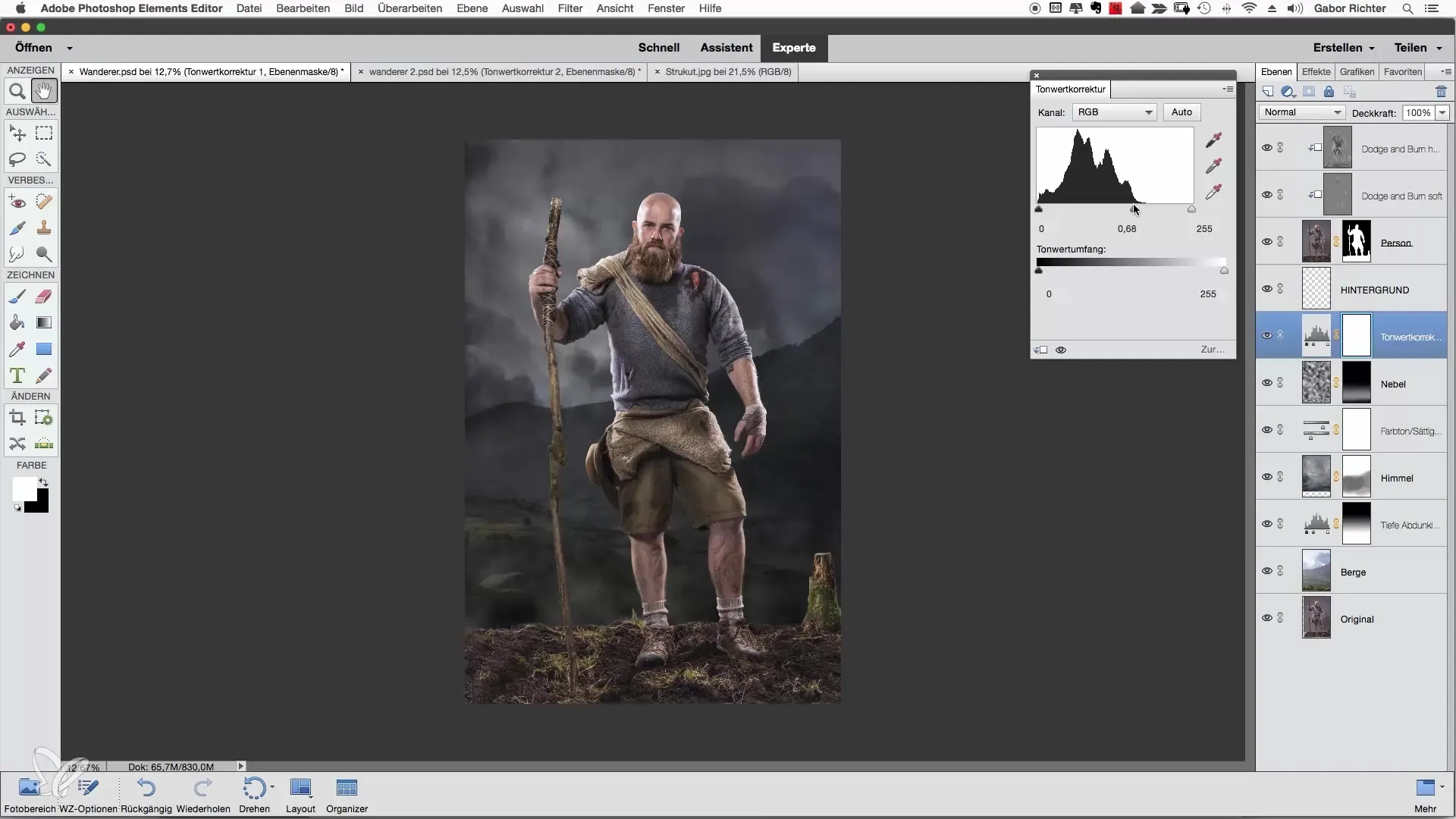Click the midtone input slider handle

pyautogui.click(x=1134, y=209)
